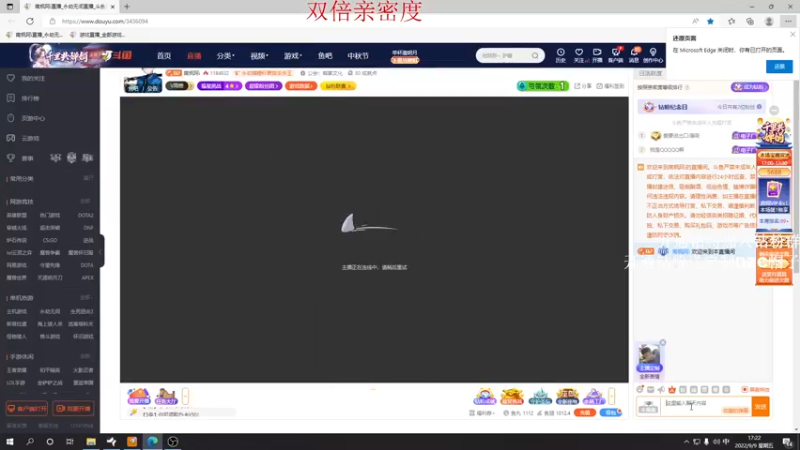
Task: Open the browser profile avatar icon
Action: coord(769,21)
